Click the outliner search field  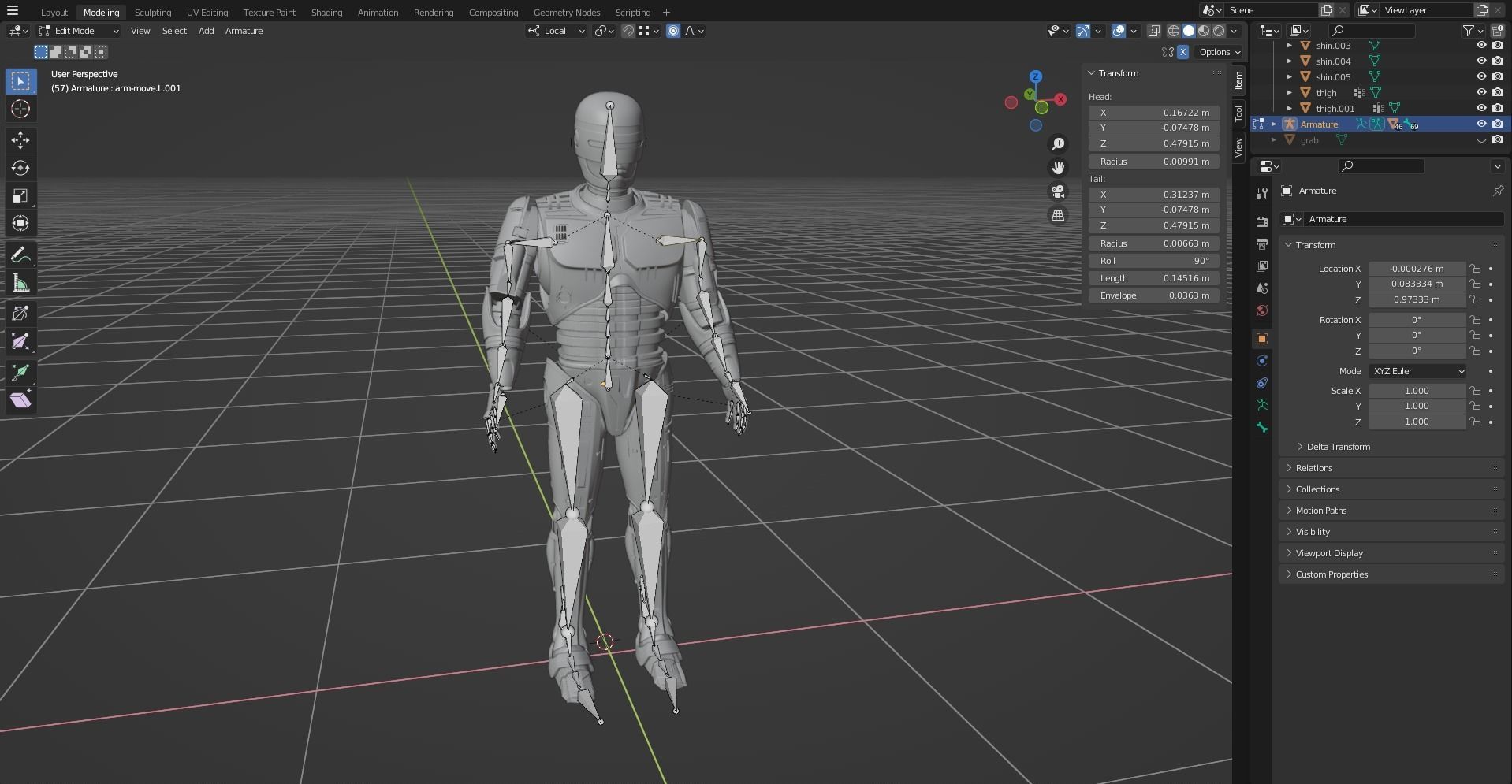pos(1372,31)
